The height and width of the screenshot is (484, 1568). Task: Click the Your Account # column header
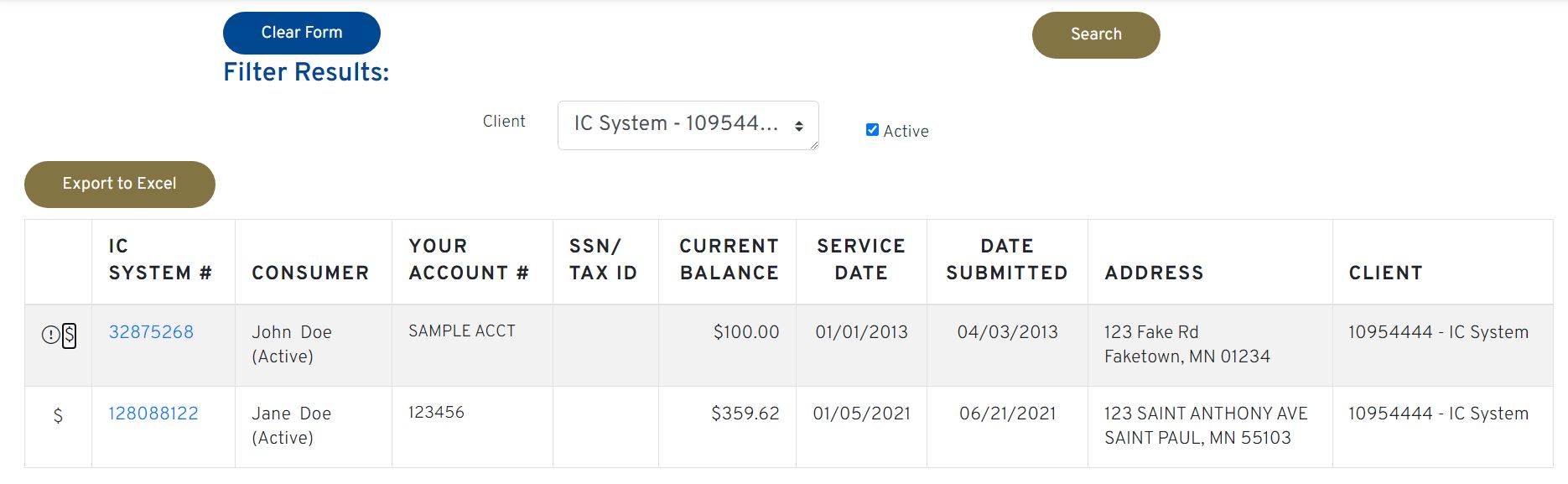click(x=469, y=260)
